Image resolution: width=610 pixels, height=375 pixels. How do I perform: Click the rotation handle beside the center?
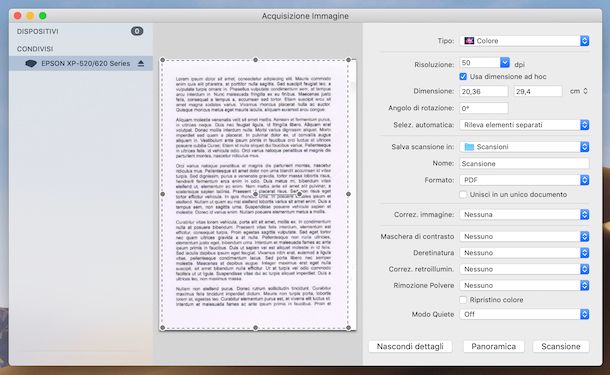[x=300, y=194]
